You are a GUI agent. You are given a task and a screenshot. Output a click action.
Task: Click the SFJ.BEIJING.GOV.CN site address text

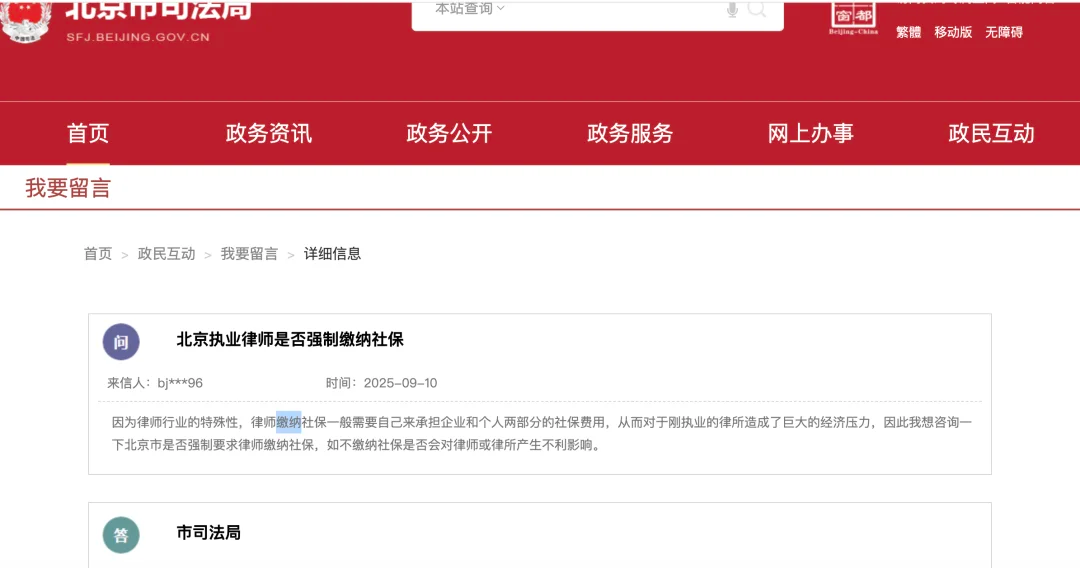pyautogui.click(x=138, y=37)
